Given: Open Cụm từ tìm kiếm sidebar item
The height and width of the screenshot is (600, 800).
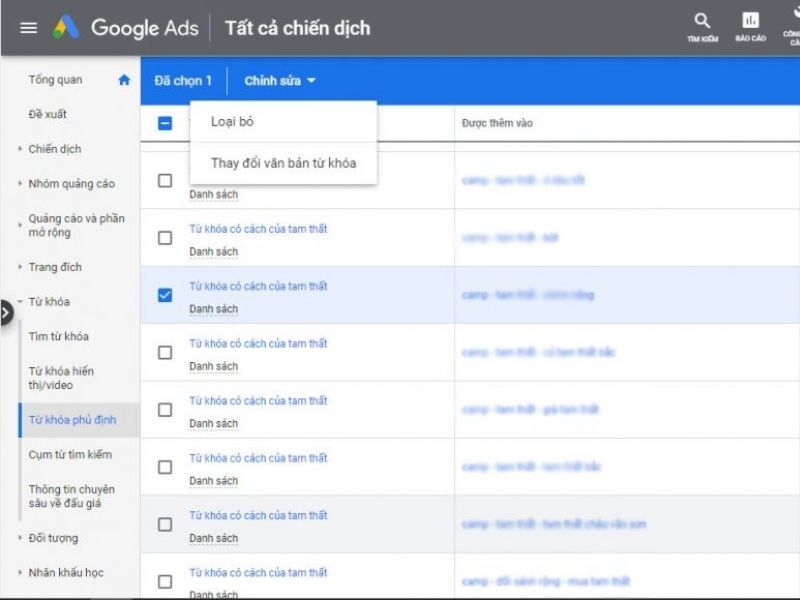Looking at the screenshot, I should coord(70,455).
